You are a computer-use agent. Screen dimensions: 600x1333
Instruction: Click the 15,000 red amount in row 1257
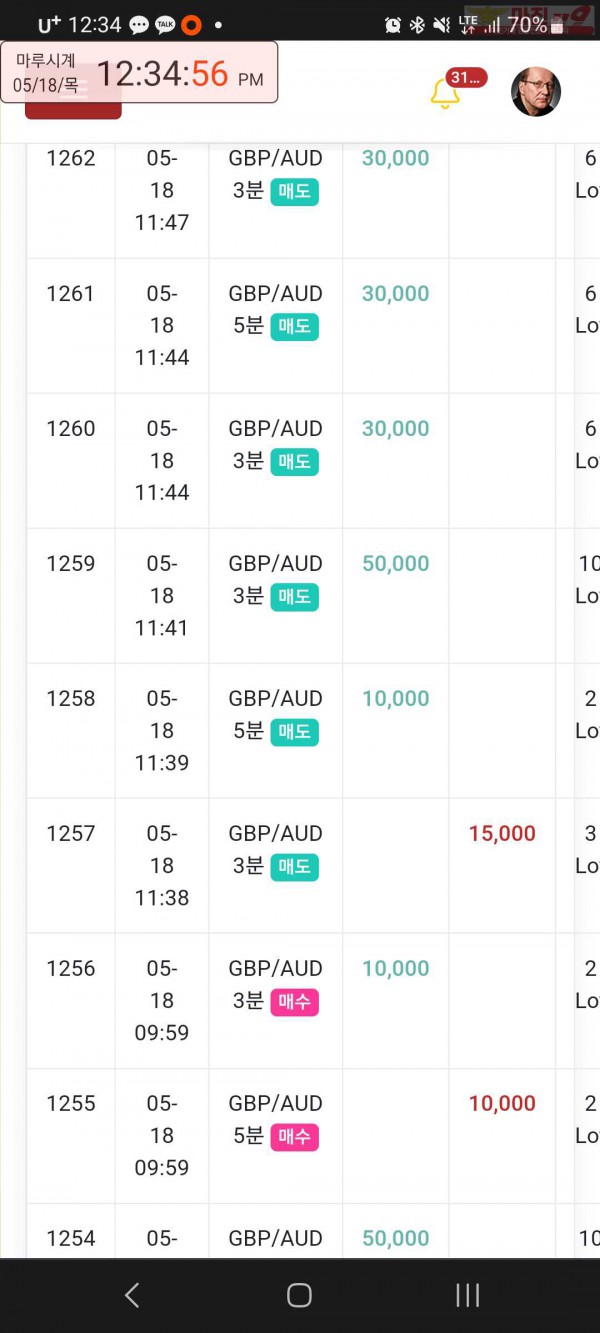(x=502, y=833)
